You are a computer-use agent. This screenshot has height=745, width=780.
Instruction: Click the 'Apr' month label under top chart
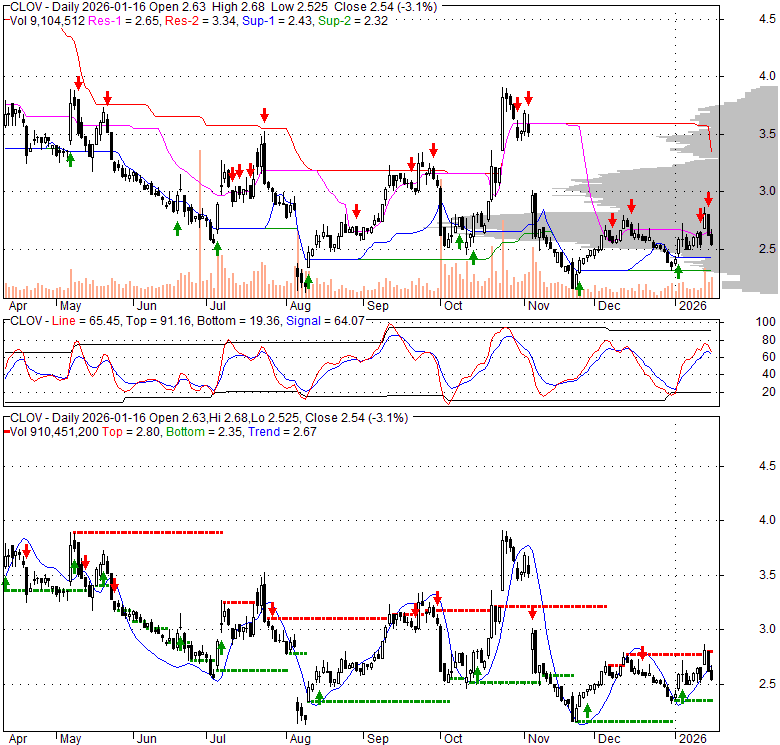[18, 306]
